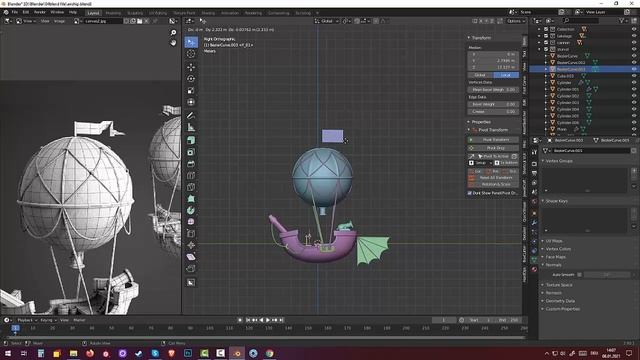The height and width of the screenshot is (360, 640).
Task: Click the Crease value slider
Action: click(x=493, y=111)
